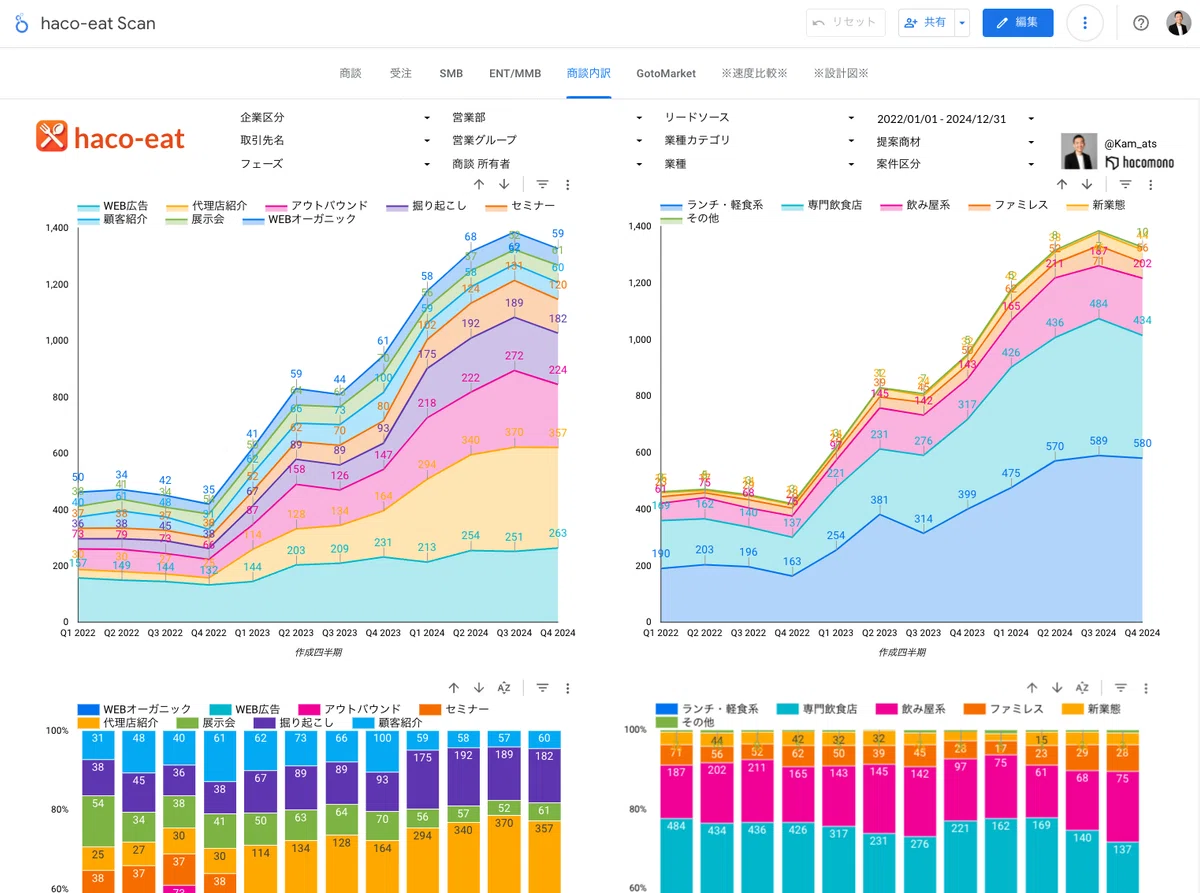Open sort/filter icon on industry bar chart
The height and width of the screenshot is (893, 1200).
(x=1121, y=688)
